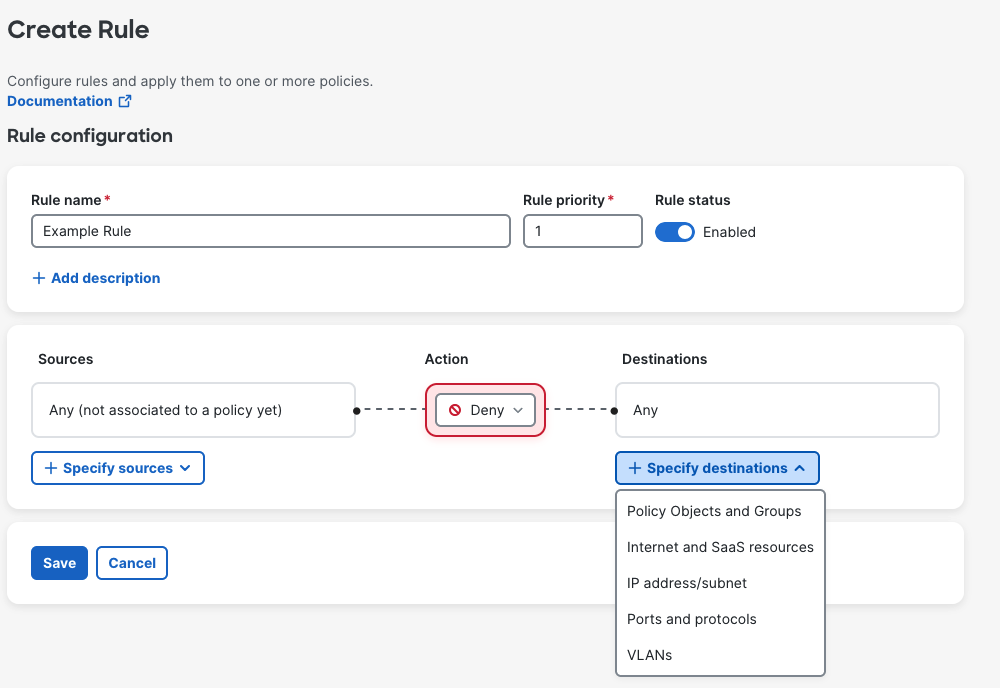The image size is (1000, 688).
Task: Open the Documentation link
Action: pyautogui.click(x=60, y=101)
